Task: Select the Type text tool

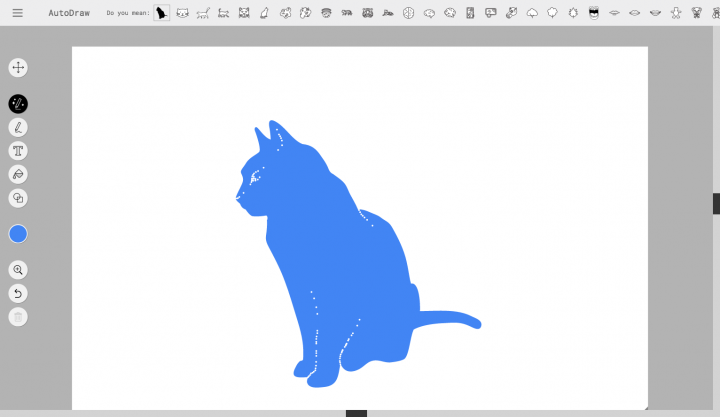Action: tap(18, 151)
